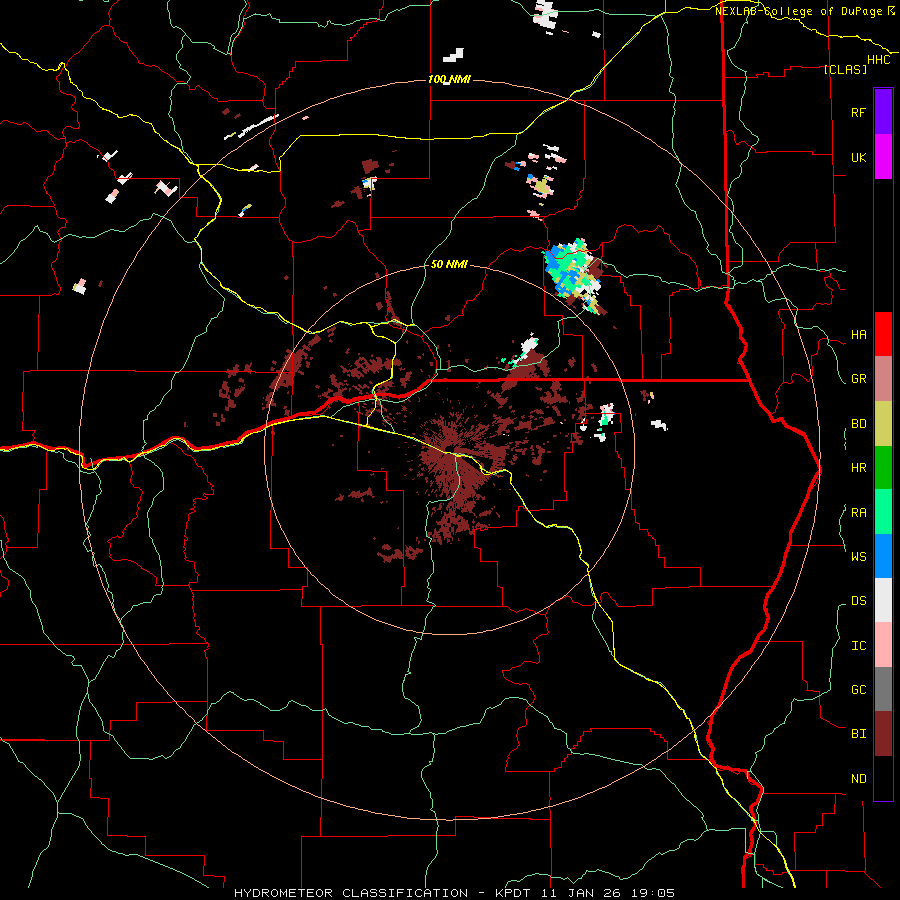Click the DS white legend swatch
This screenshot has width=900, height=900.
(883, 600)
